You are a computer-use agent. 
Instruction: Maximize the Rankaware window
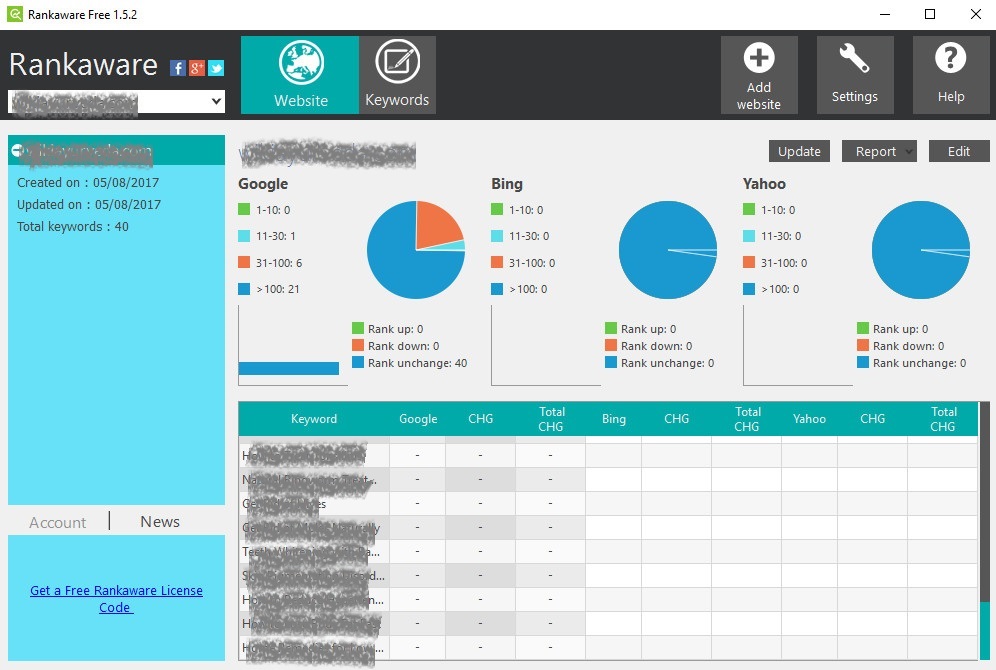click(x=930, y=14)
